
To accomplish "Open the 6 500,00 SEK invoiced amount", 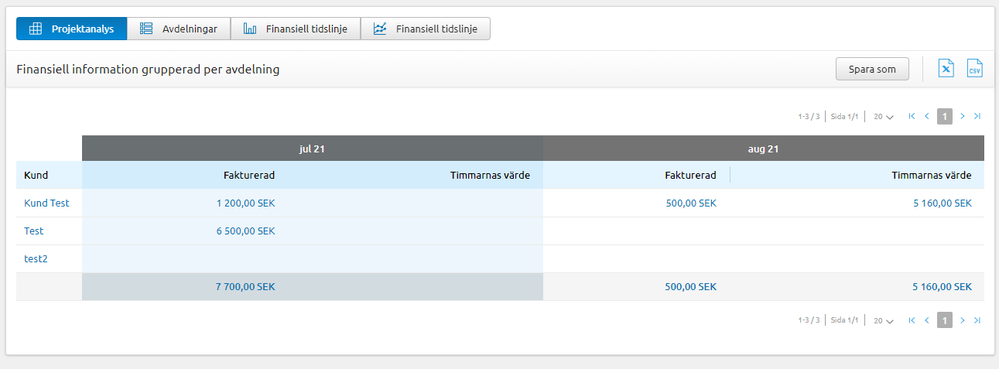I will coord(245,231).
